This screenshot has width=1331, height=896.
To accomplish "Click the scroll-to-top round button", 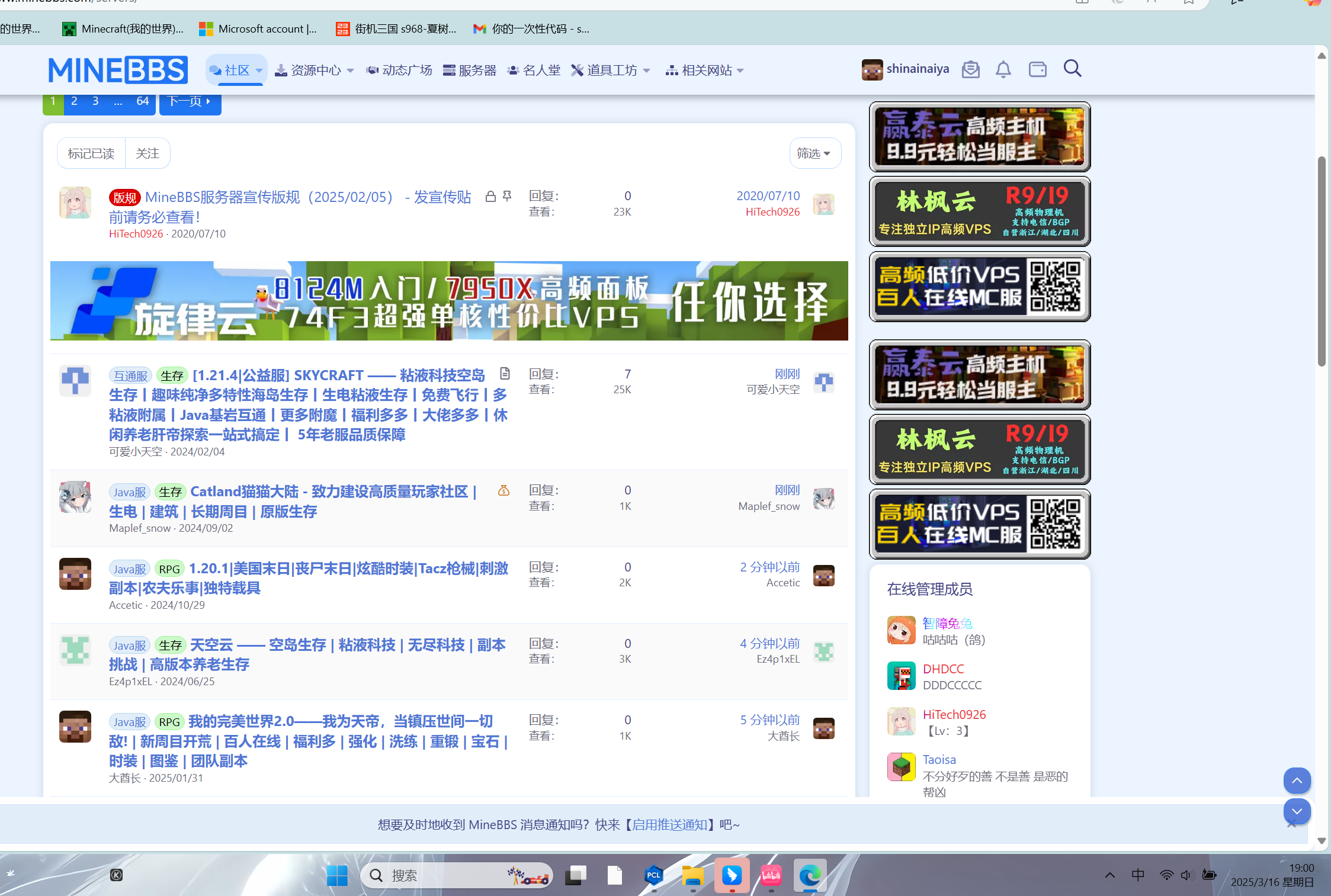I will click(x=1297, y=781).
